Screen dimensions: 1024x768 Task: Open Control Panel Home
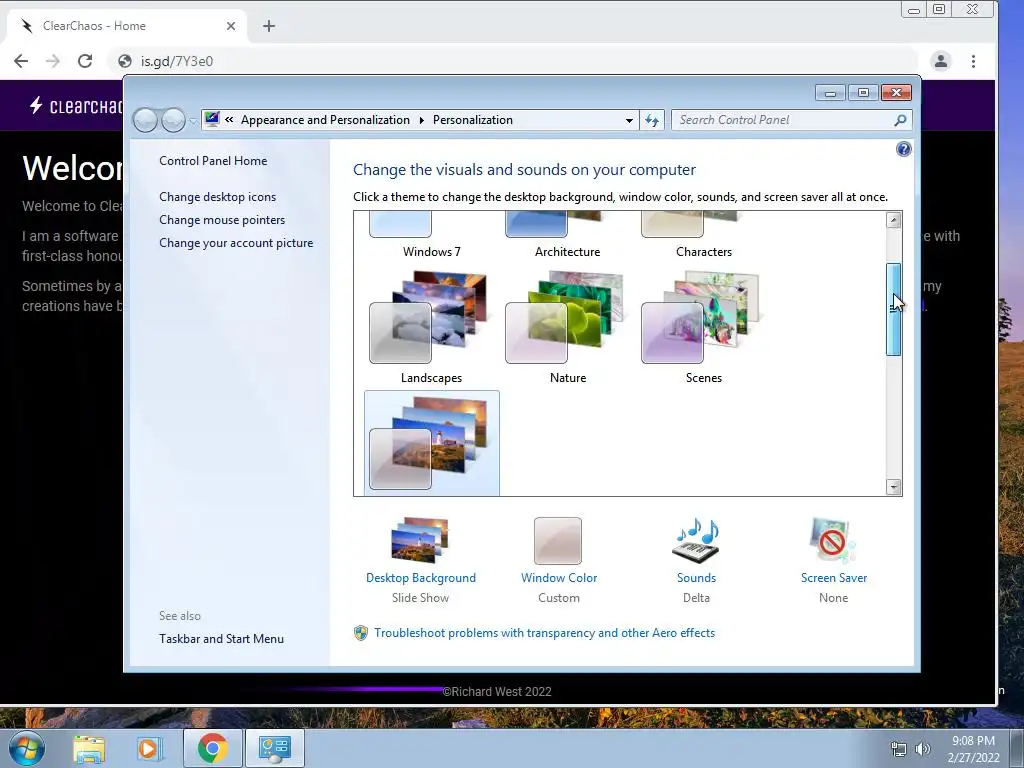(x=213, y=161)
